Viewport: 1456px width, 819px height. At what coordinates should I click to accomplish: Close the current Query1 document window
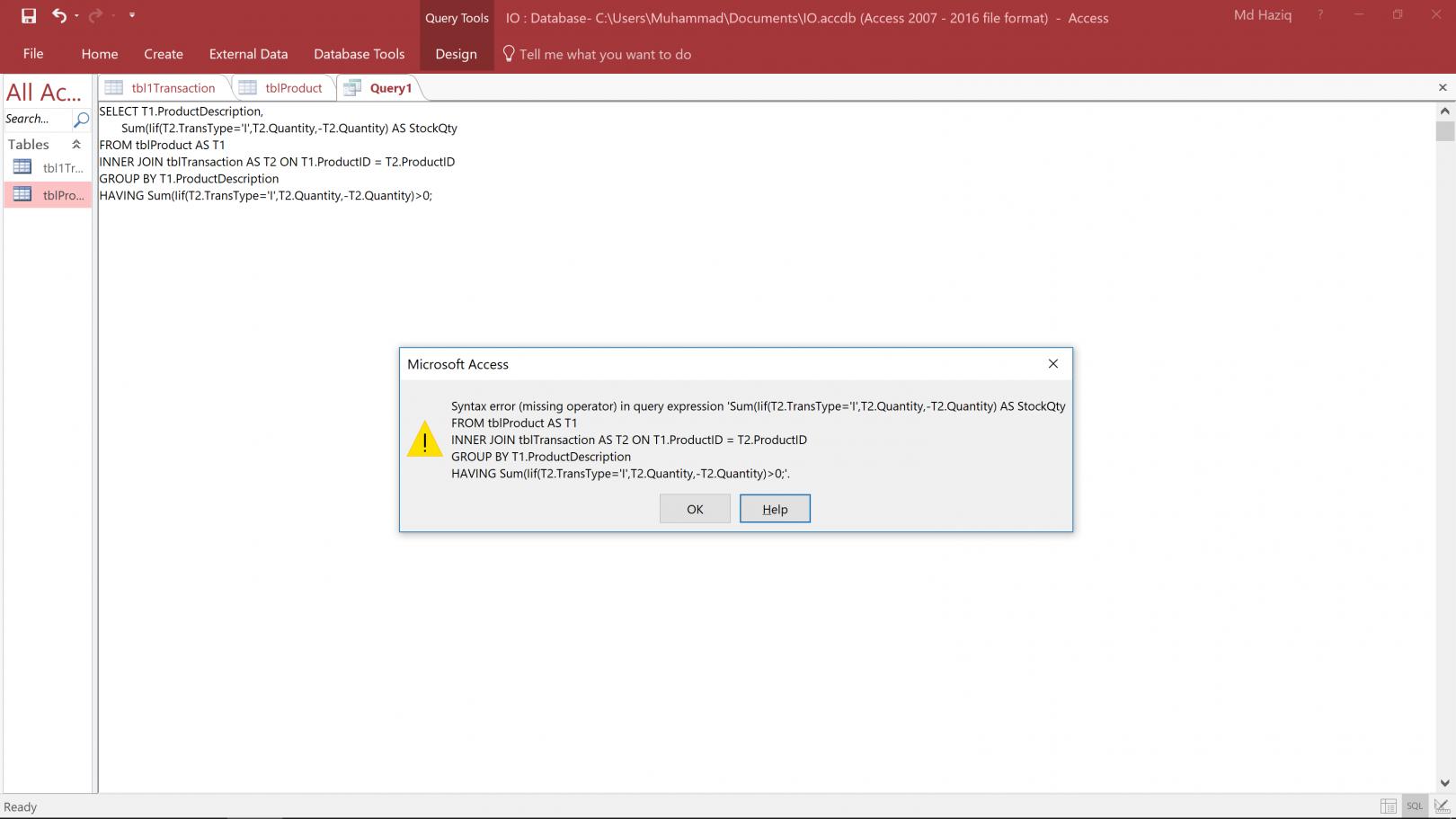click(1443, 87)
